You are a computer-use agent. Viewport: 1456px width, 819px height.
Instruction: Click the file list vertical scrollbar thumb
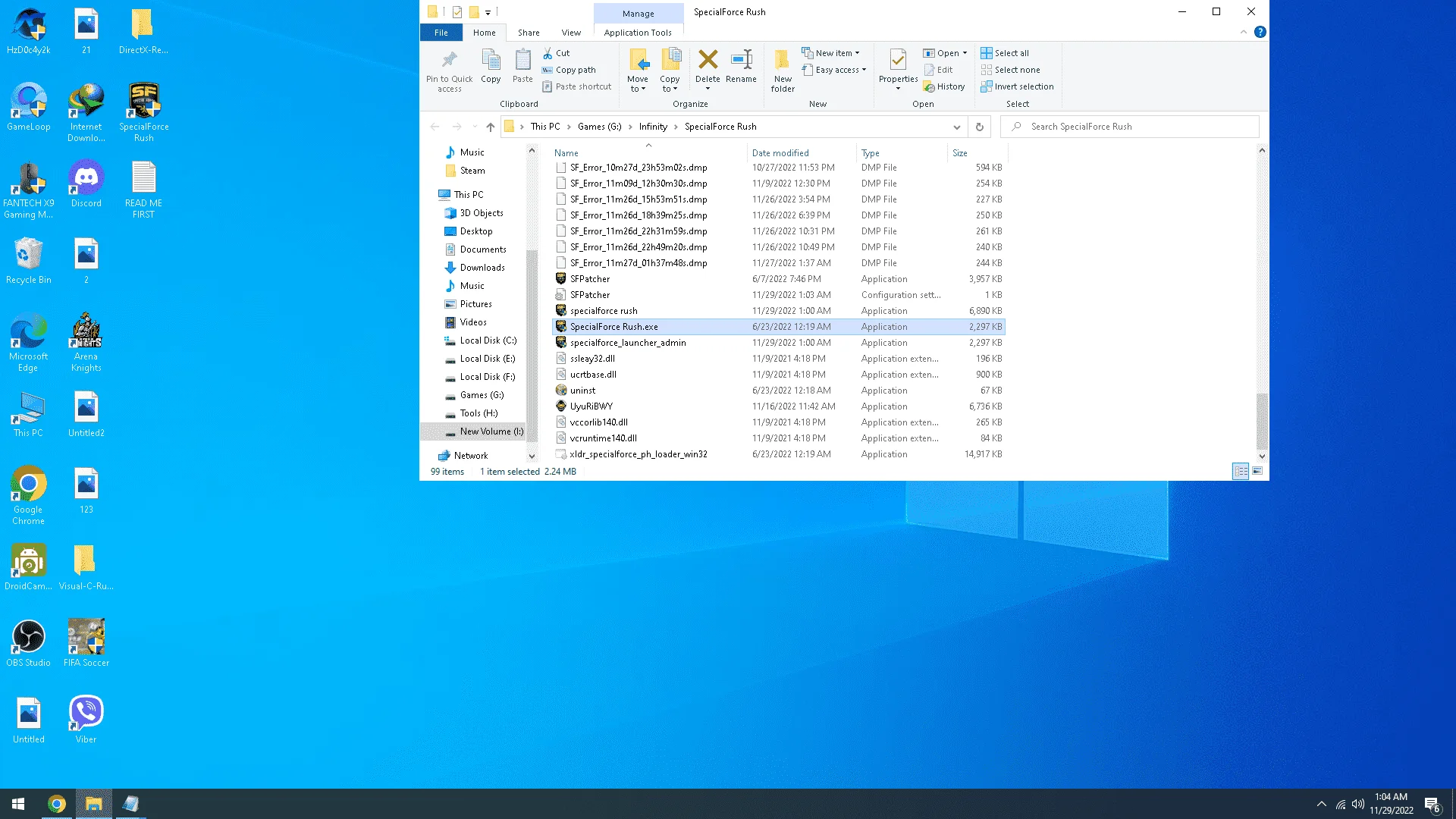pyautogui.click(x=1262, y=421)
